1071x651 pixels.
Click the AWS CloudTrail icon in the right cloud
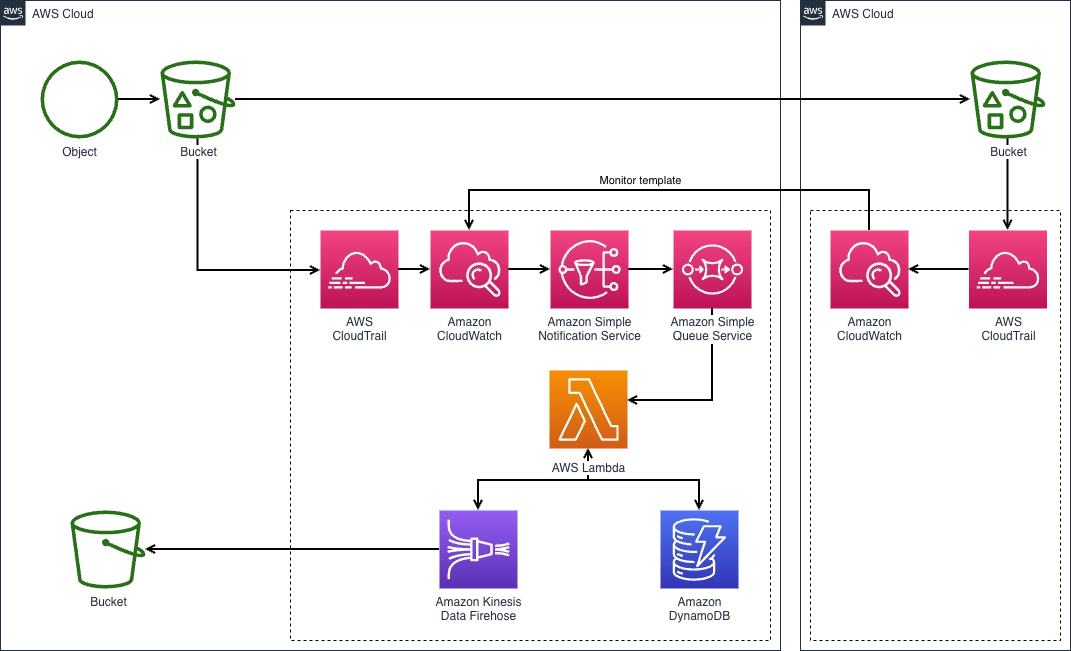[x=1008, y=269]
